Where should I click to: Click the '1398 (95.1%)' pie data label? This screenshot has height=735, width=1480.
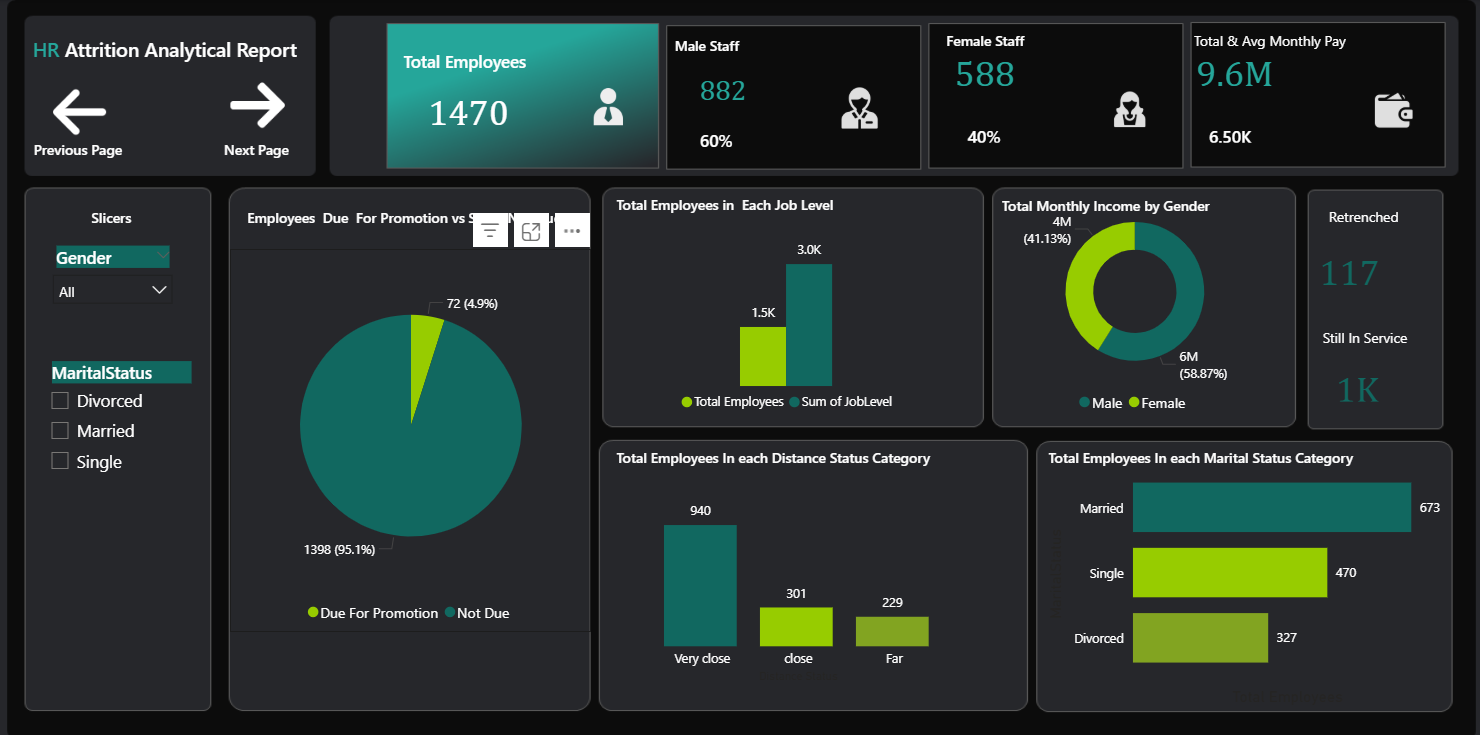(x=340, y=549)
